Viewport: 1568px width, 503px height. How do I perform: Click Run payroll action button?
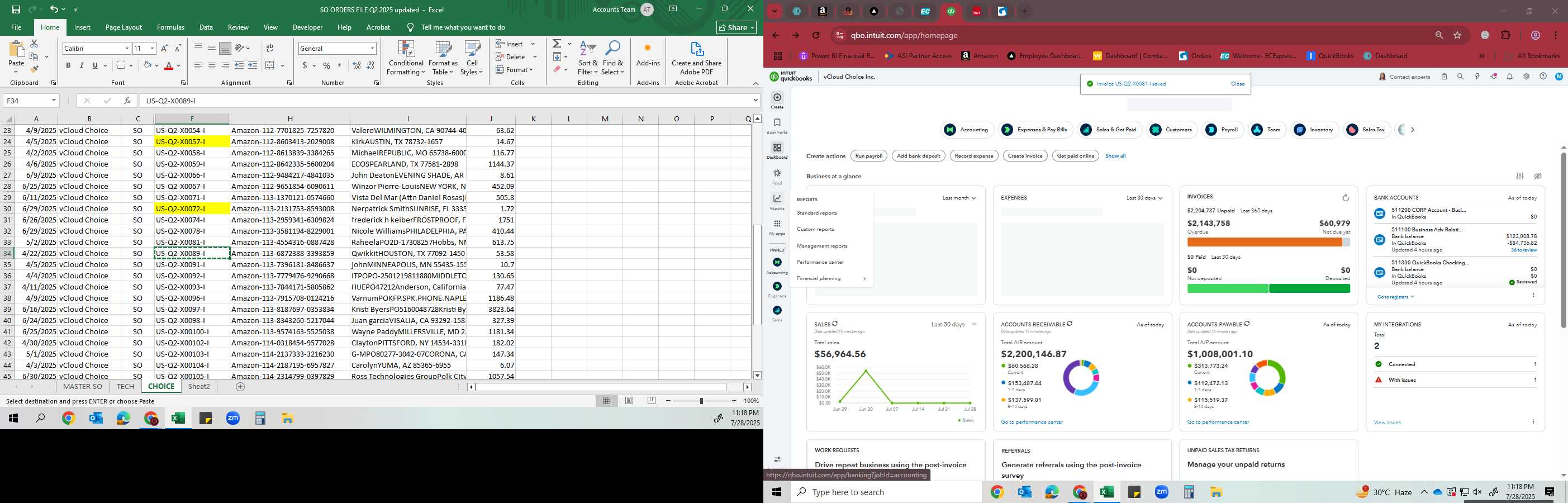[x=868, y=156]
